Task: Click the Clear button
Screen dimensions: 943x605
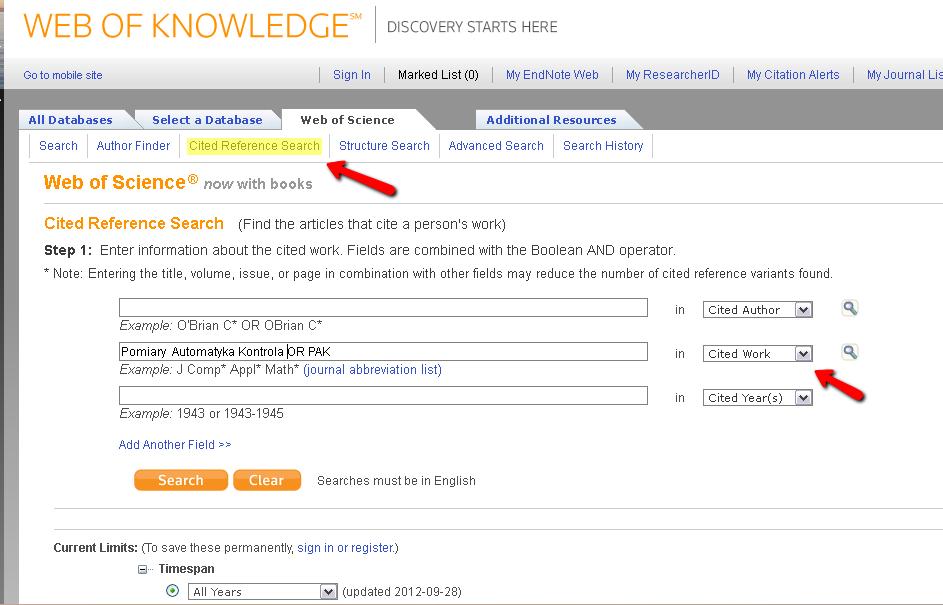Action: coord(266,480)
